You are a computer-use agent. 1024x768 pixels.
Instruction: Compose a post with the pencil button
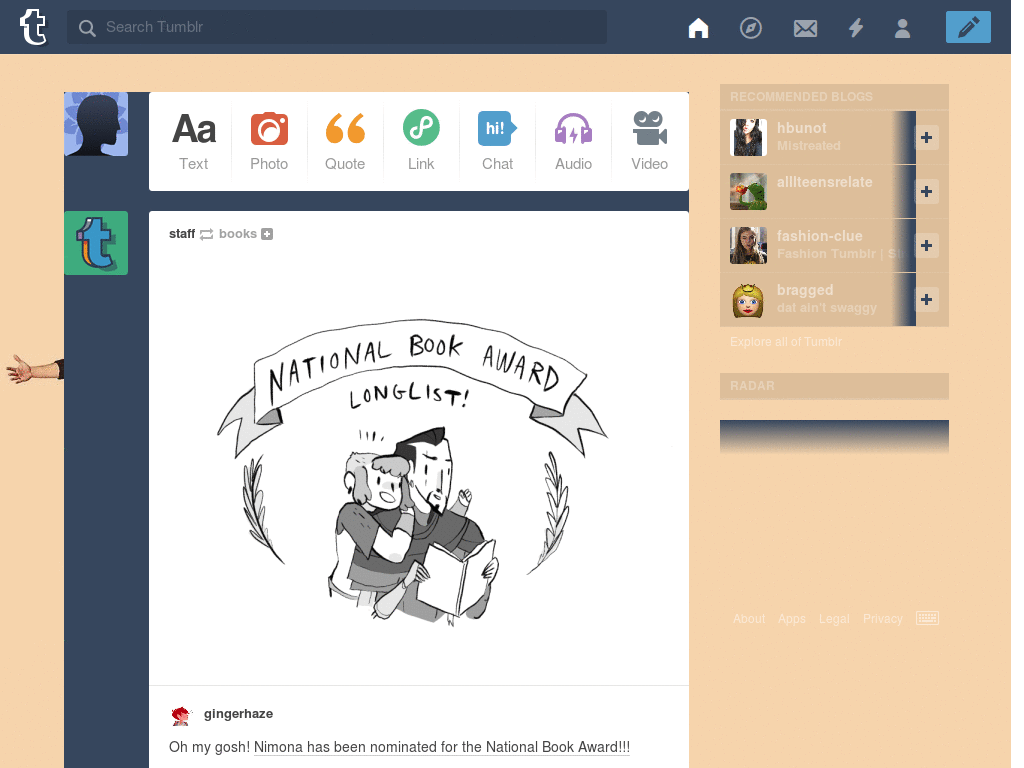pos(967,27)
